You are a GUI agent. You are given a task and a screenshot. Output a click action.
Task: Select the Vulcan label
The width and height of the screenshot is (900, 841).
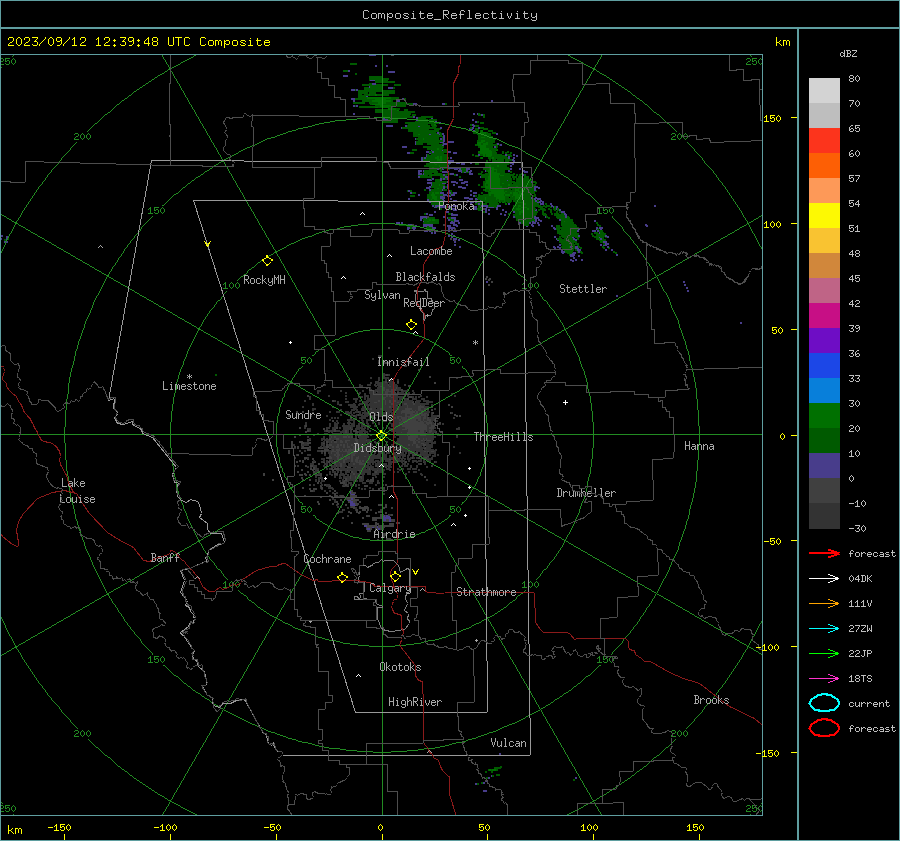tap(508, 743)
